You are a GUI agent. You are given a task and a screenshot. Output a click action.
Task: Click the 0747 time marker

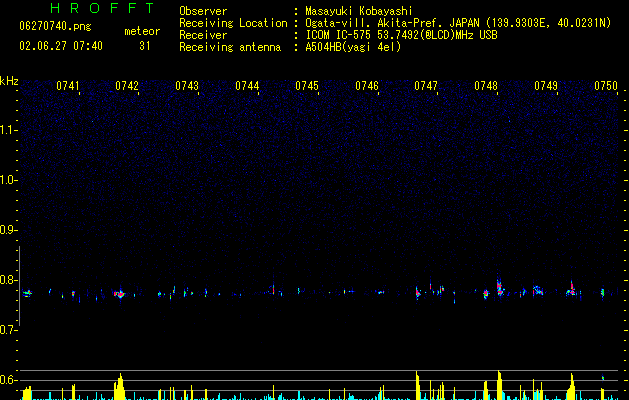click(x=426, y=86)
